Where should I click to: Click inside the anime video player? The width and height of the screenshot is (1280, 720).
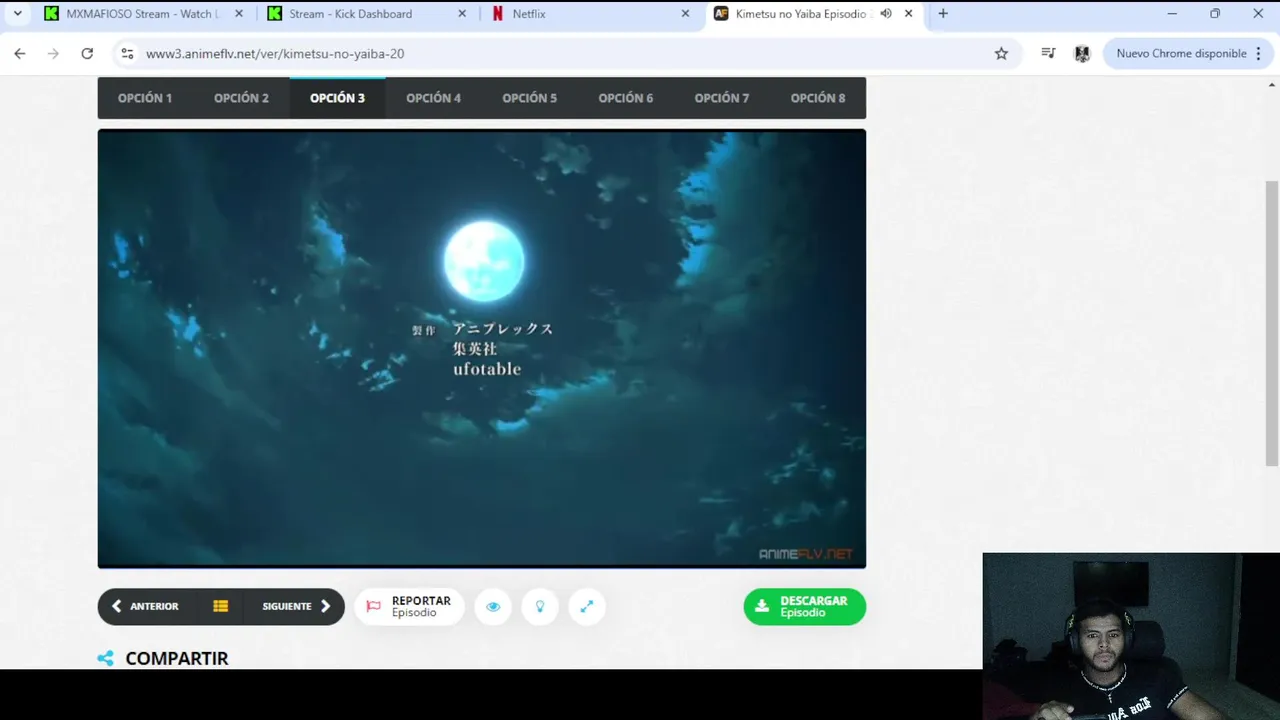pos(482,348)
